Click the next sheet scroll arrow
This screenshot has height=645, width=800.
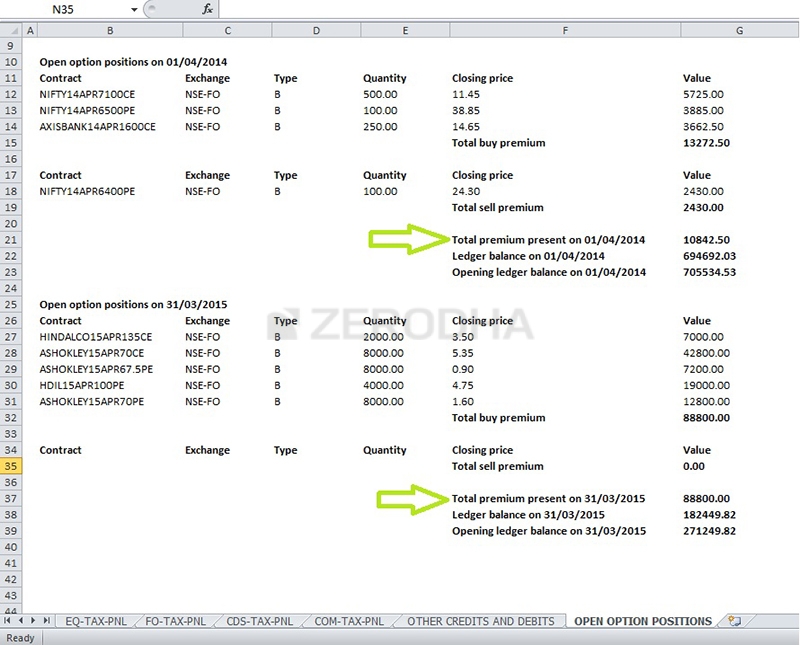tap(36, 620)
